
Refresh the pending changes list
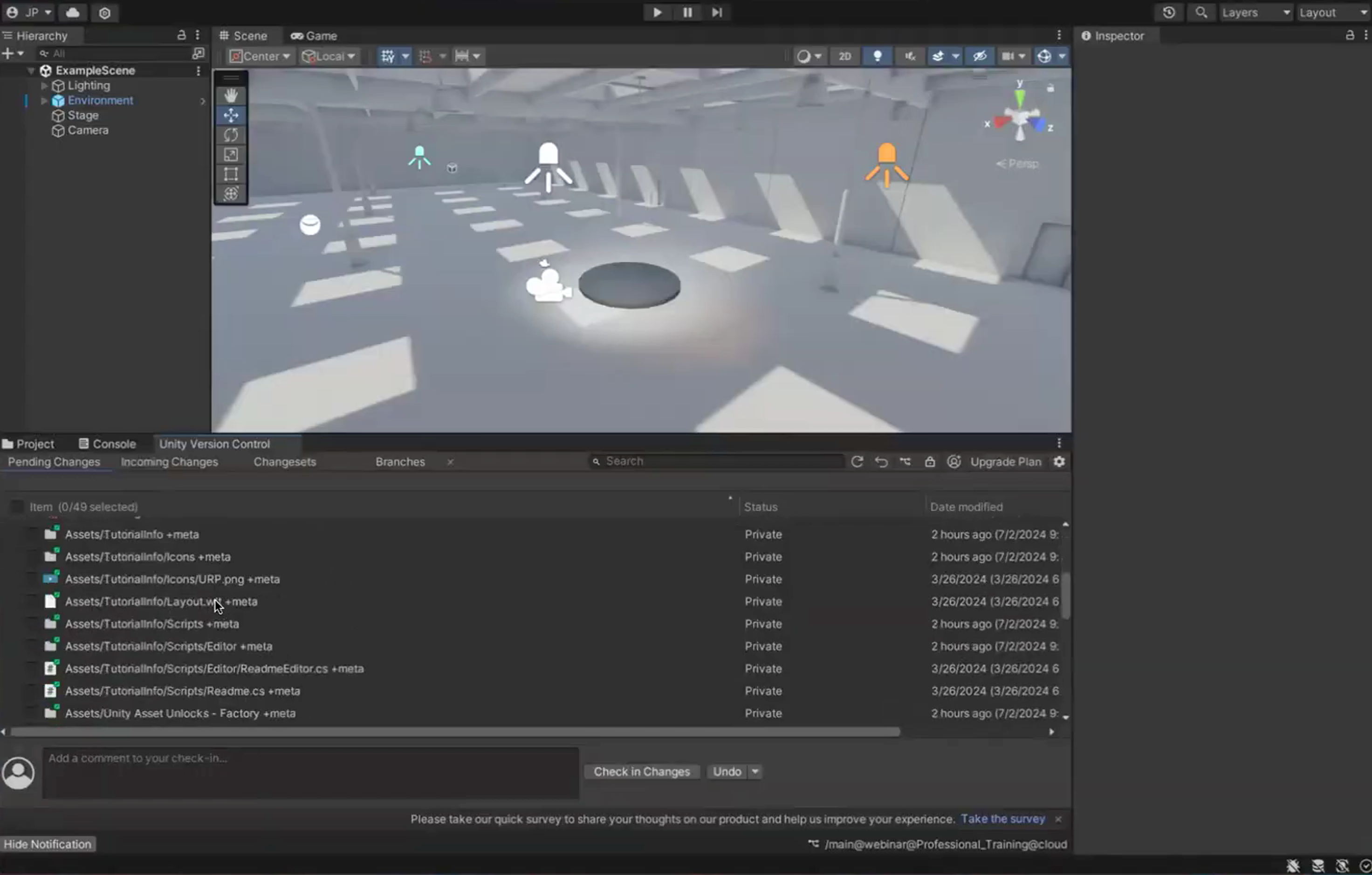(x=857, y=461)
